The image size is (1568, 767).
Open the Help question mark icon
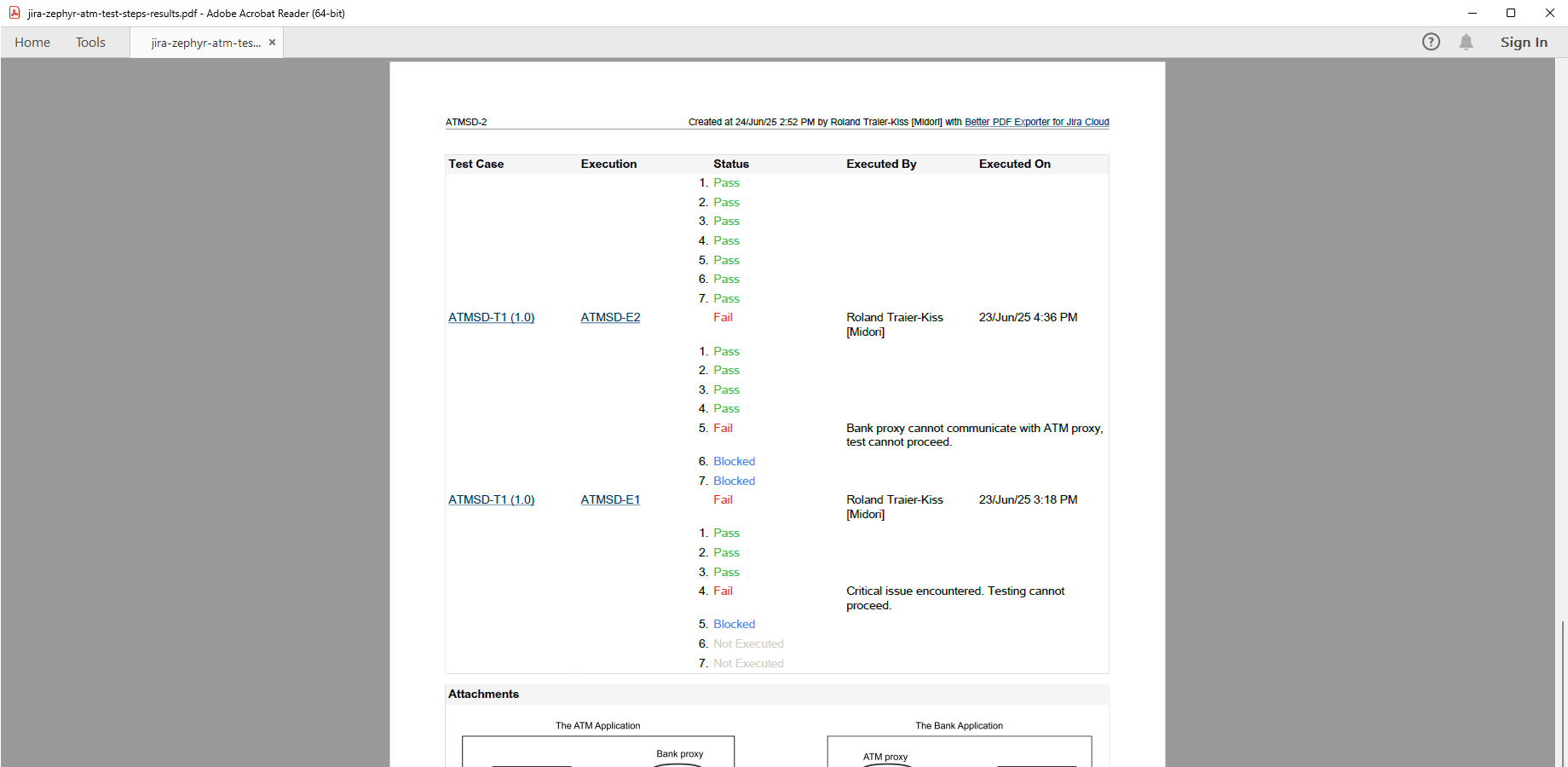pos(1431,42)
